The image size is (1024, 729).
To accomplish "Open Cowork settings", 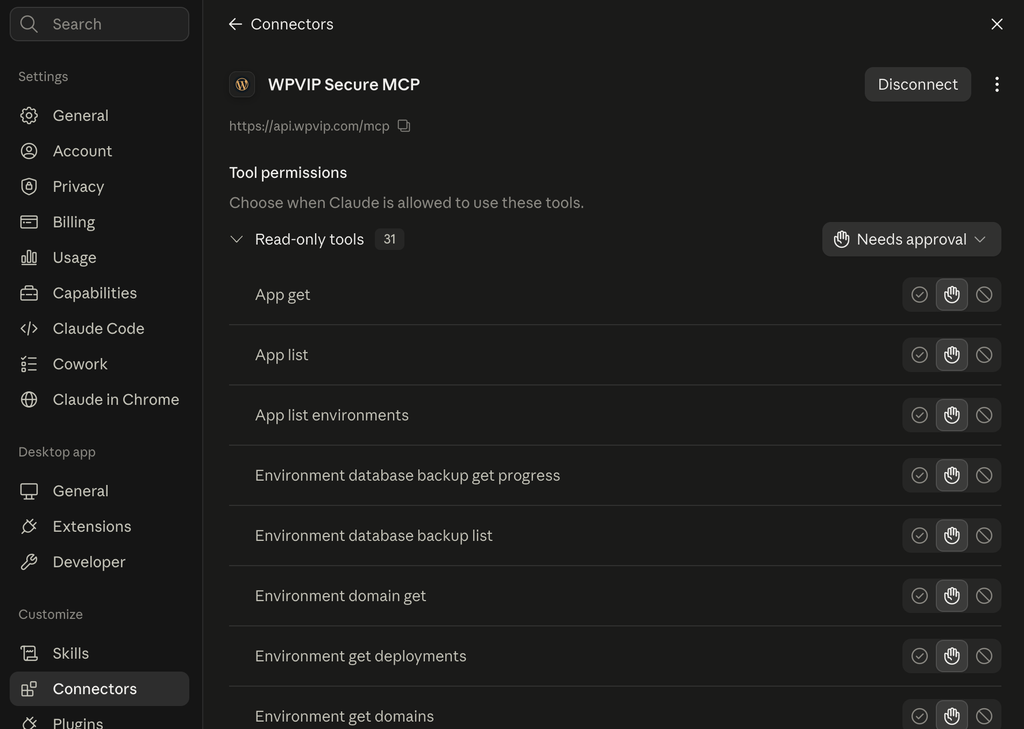I will tap(99, 364).
